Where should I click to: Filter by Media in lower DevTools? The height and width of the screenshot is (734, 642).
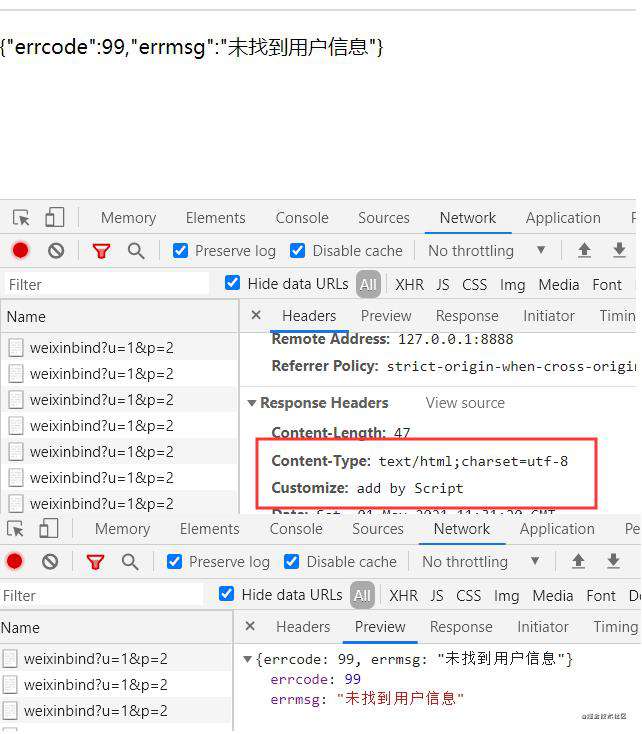click(x=553, y=595)
